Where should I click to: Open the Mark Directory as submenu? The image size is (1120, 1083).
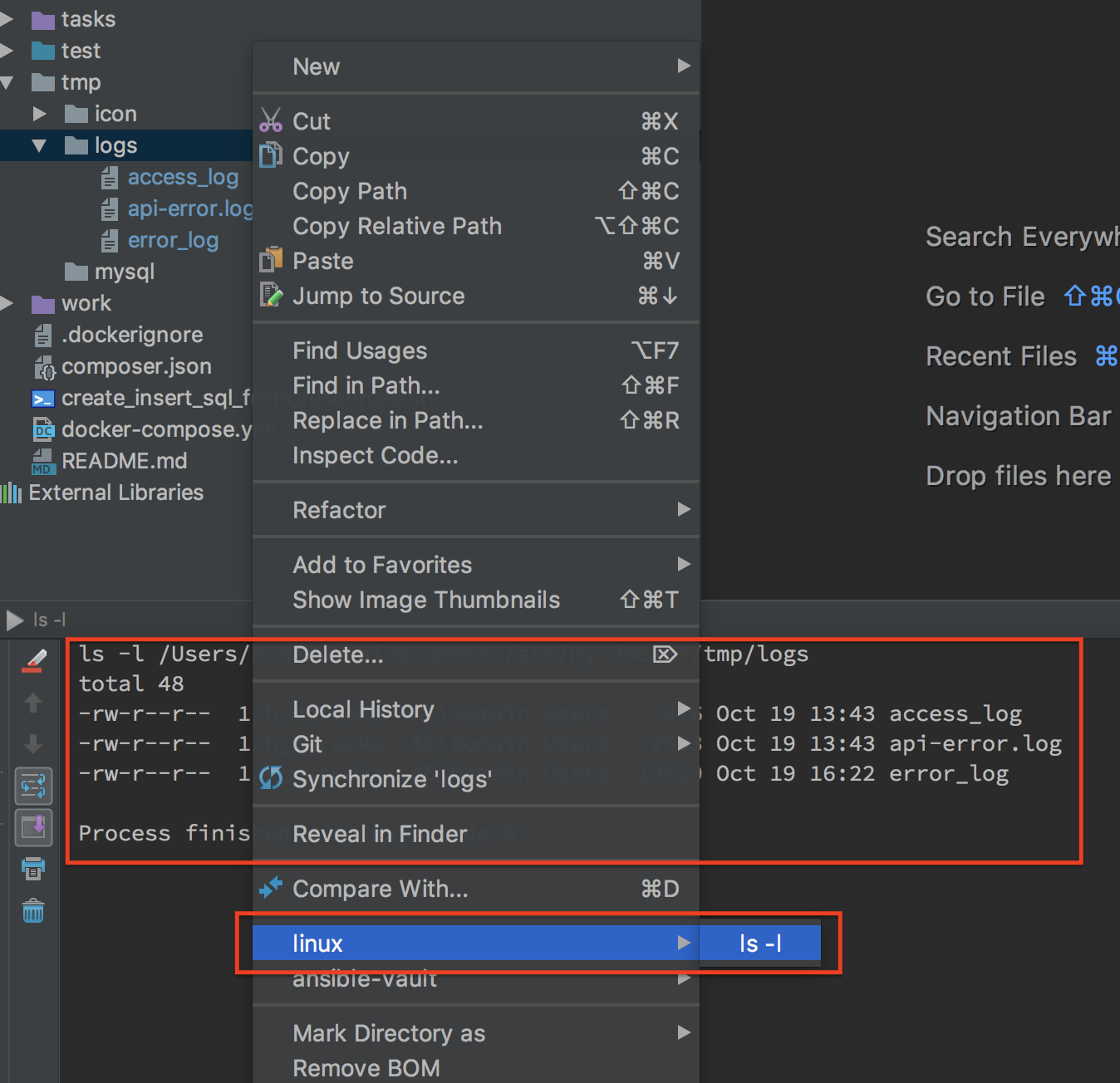click(x=476, y=1033)
